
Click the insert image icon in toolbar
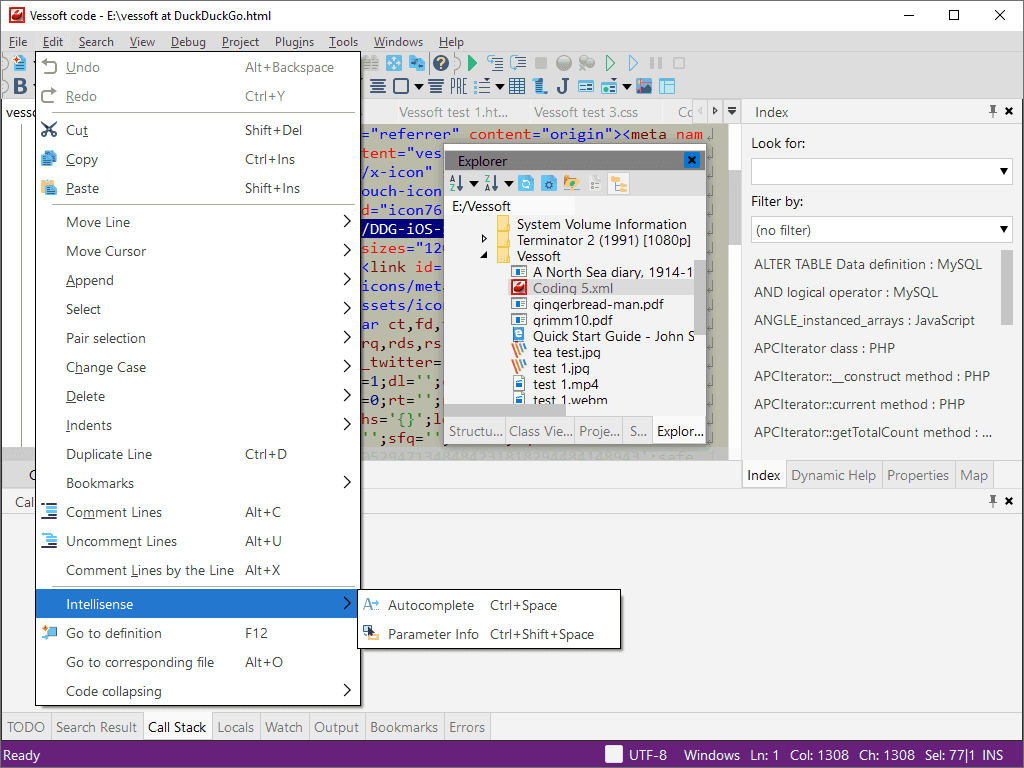click(644, 86)
